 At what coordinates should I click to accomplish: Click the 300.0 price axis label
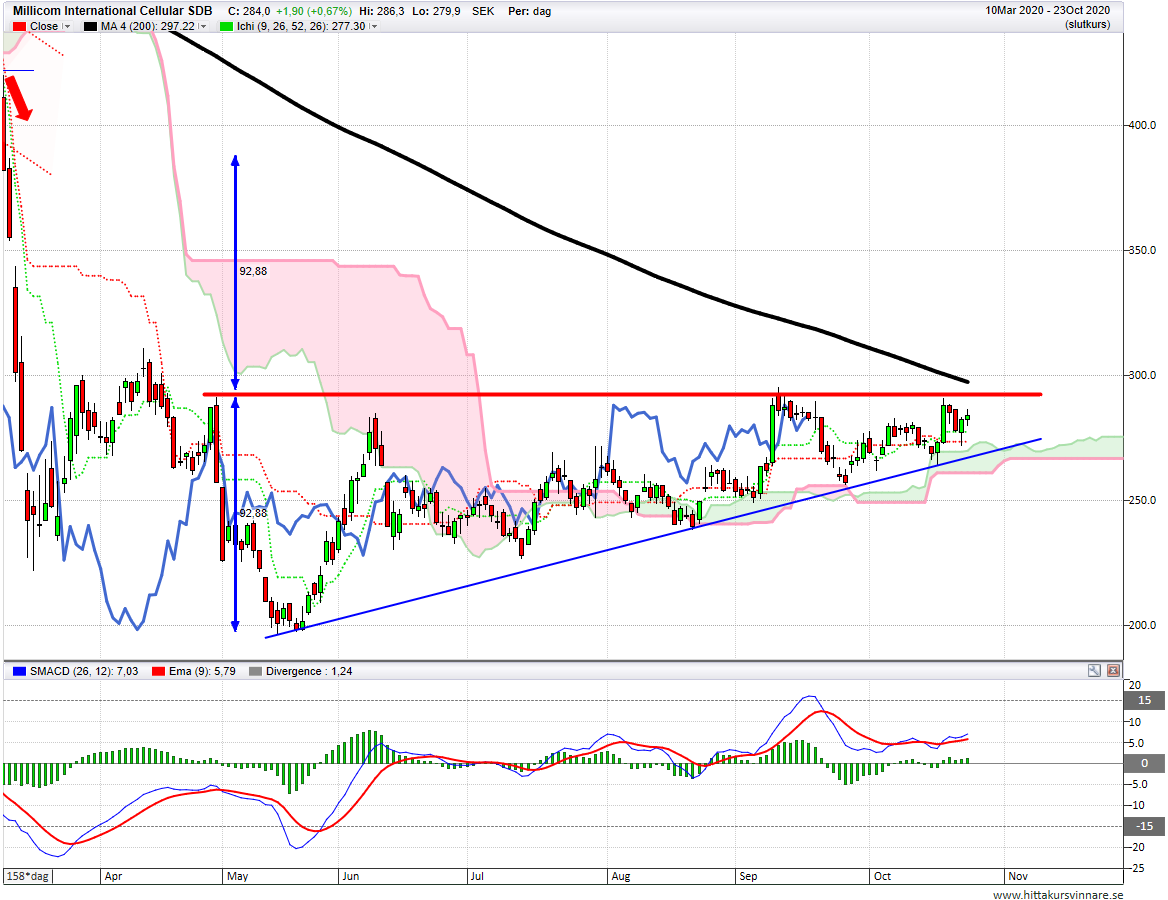(1141, 375)
